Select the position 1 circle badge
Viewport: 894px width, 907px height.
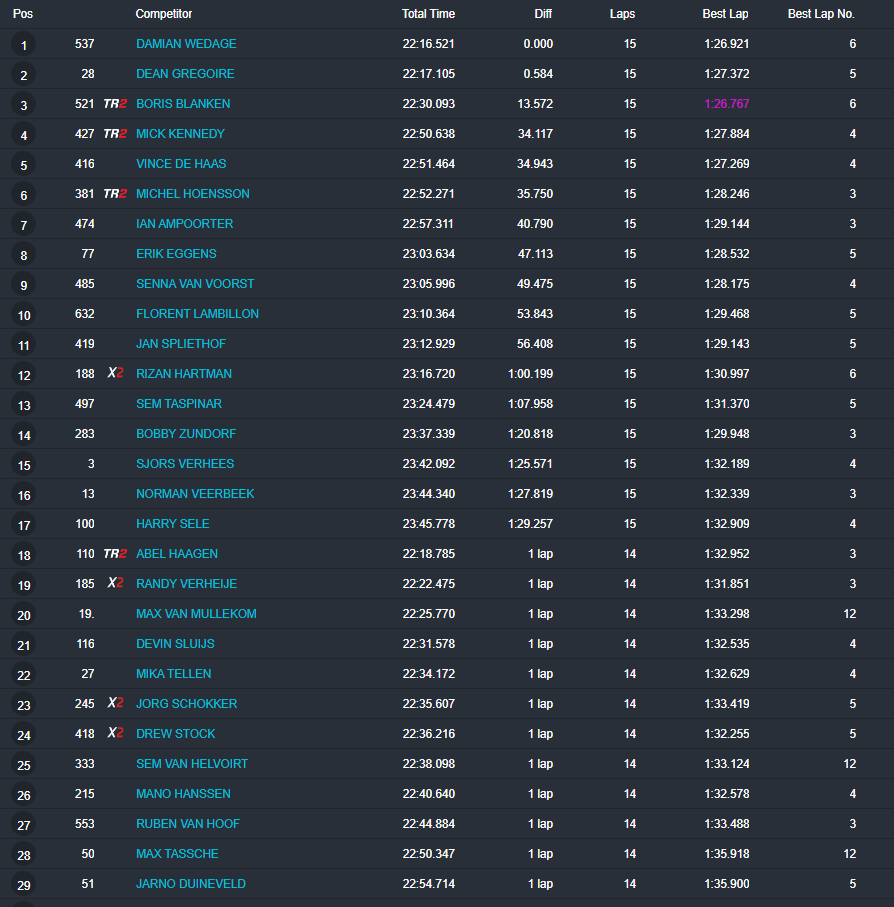24,45
